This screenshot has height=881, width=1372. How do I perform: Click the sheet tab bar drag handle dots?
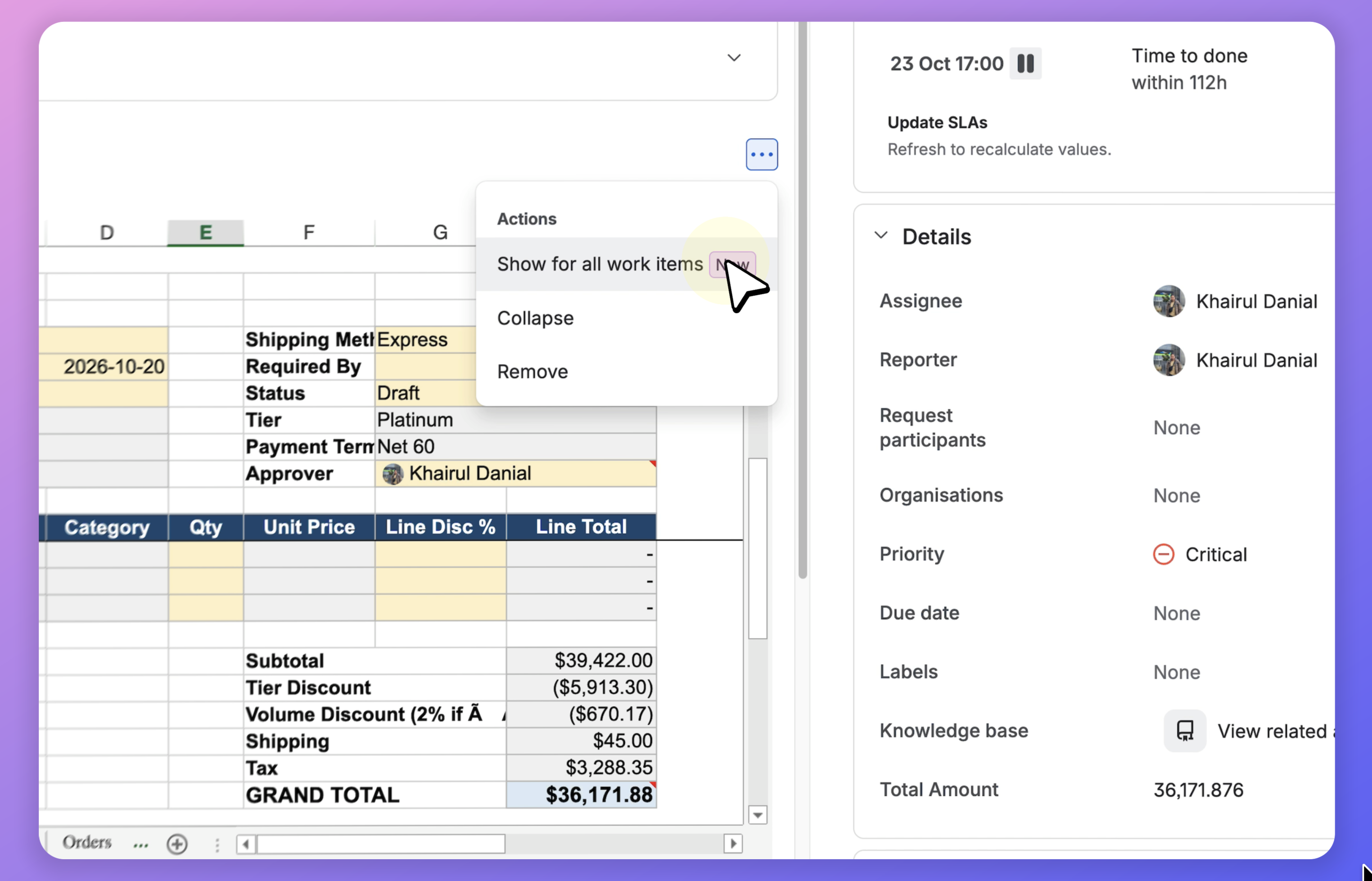[x=217, y=845]
